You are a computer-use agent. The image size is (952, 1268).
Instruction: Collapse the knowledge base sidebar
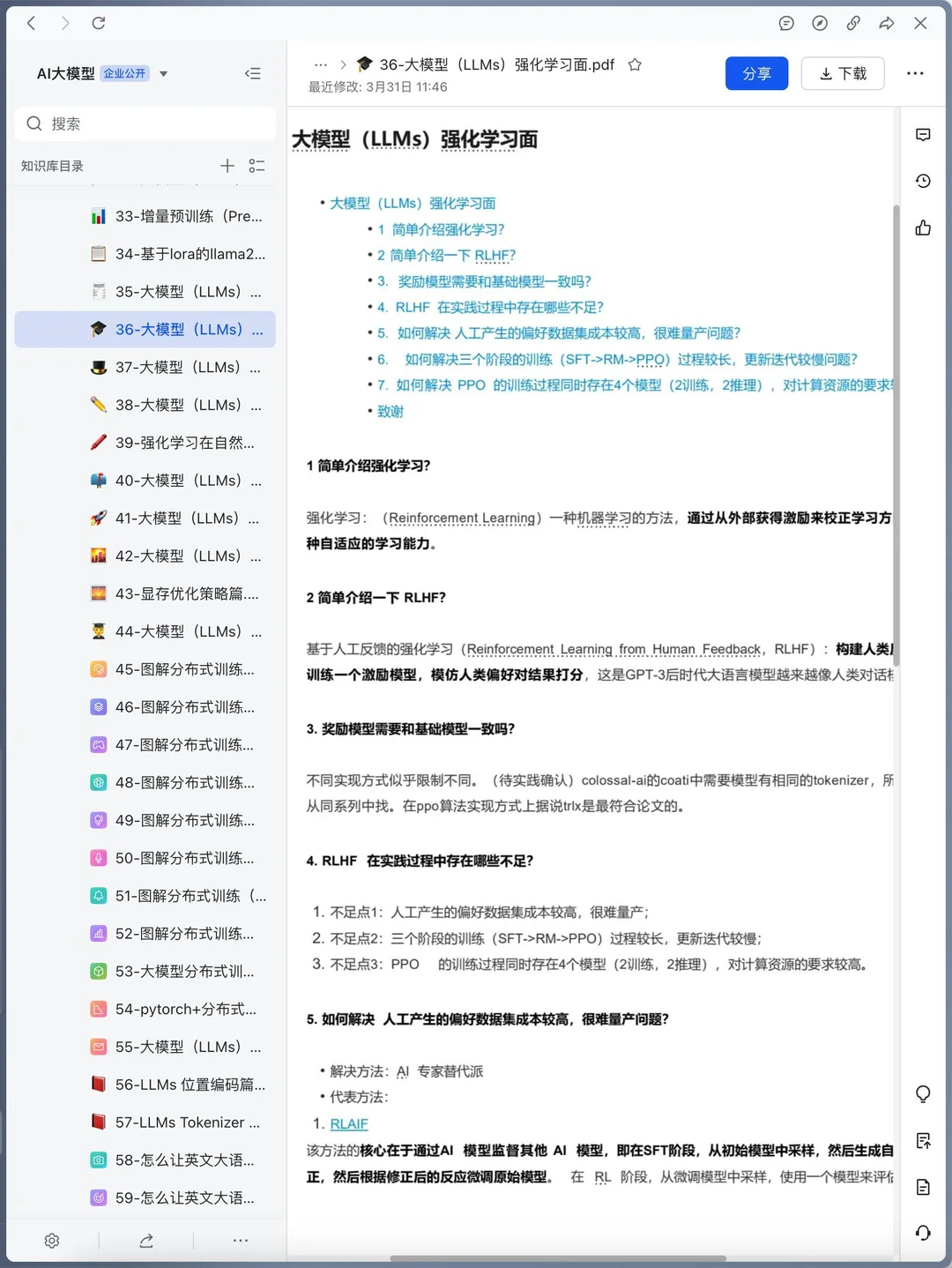click(x=253, y=73)
